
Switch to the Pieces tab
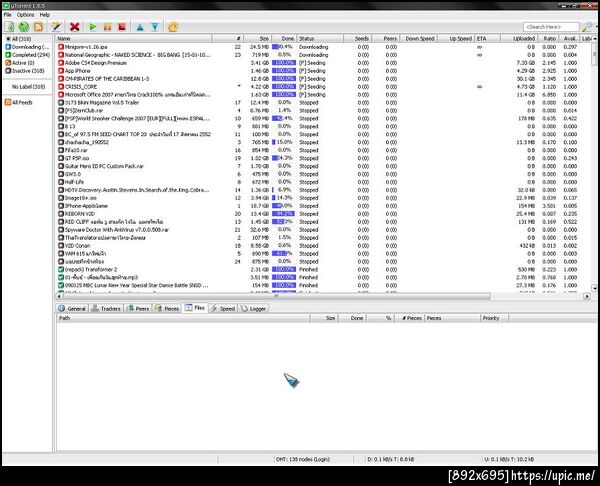(x=167, y=308)
